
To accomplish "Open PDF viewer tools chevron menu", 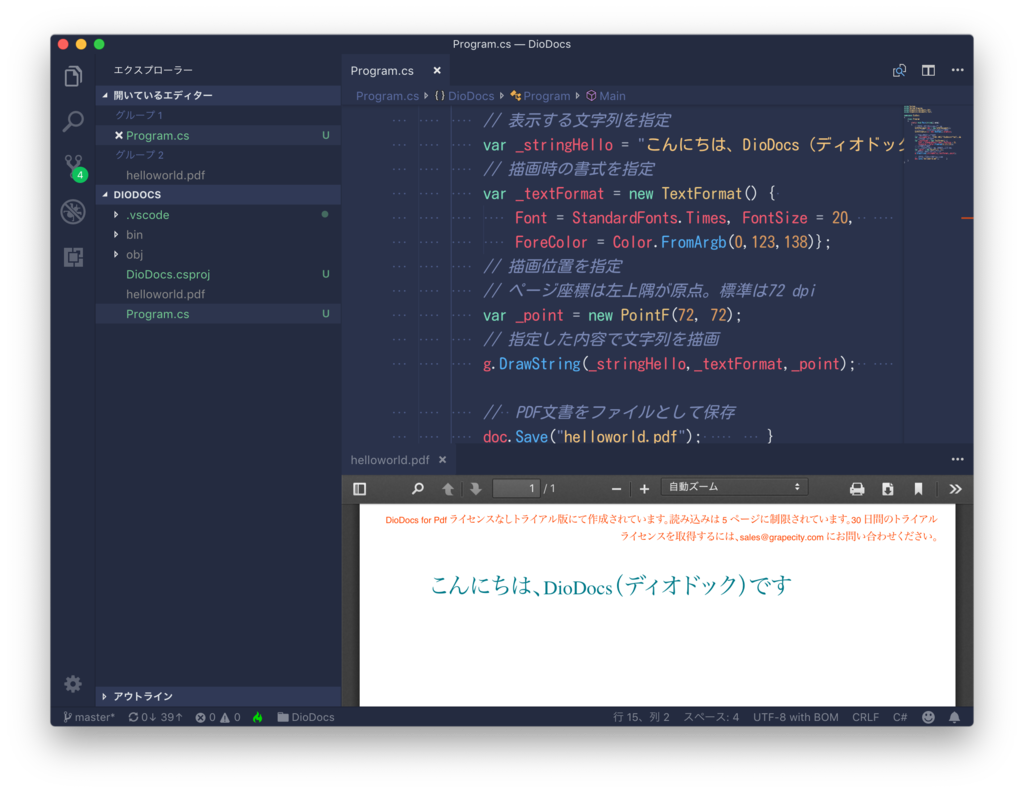I will pyautogui.click(x=955, y=489).
